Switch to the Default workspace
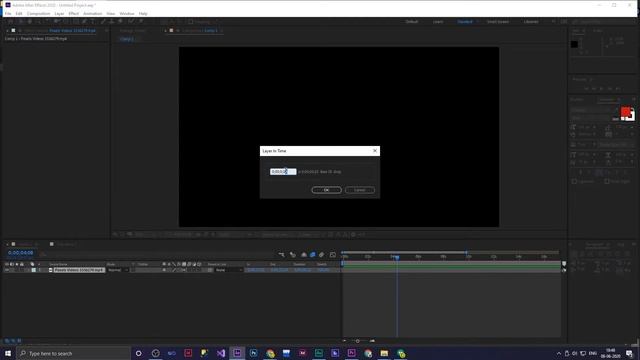Image resolution: width=640 pixels, height=360 pixels. (412, 22)
